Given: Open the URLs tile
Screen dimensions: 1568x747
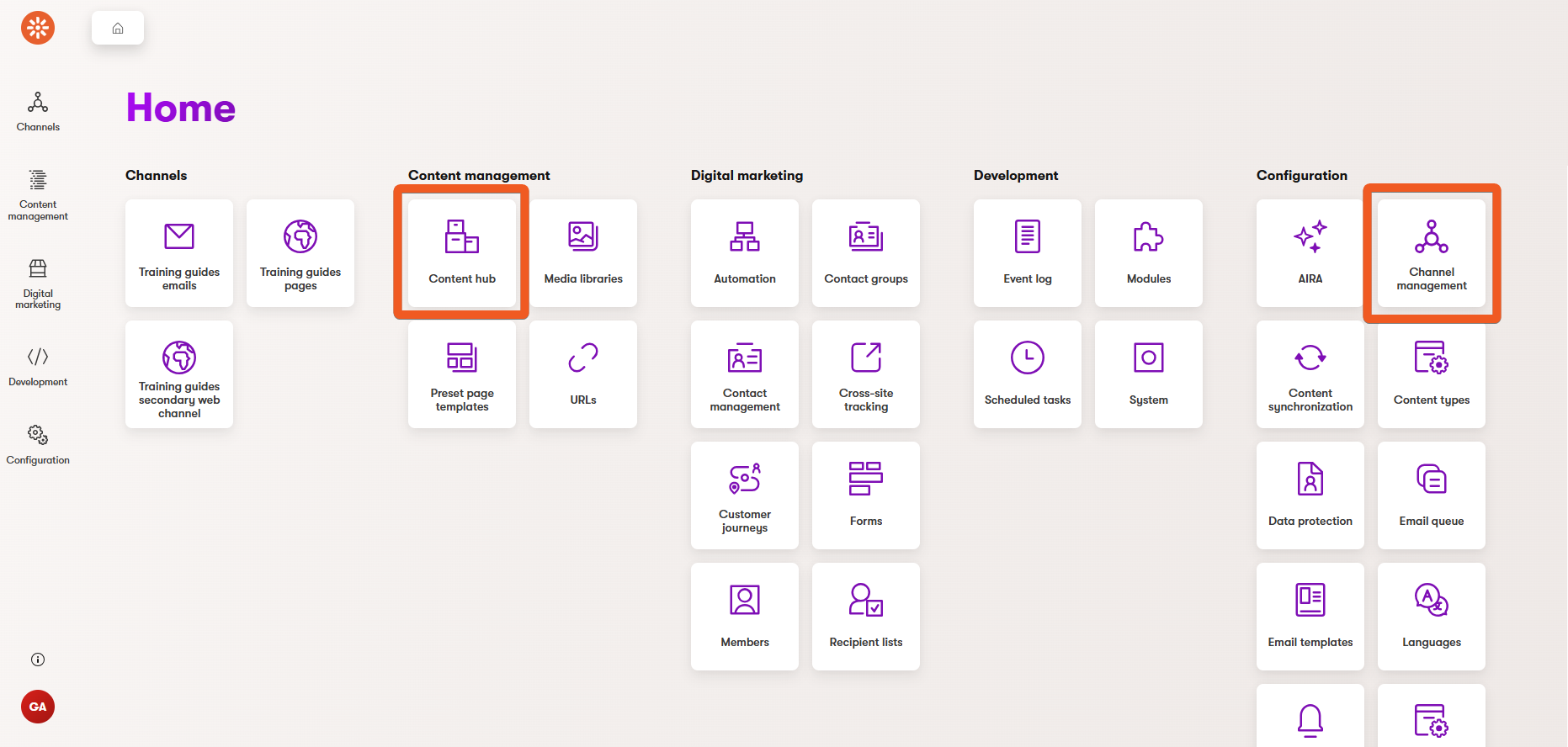Looking at the screenshot, I should (x=583, y=374).
